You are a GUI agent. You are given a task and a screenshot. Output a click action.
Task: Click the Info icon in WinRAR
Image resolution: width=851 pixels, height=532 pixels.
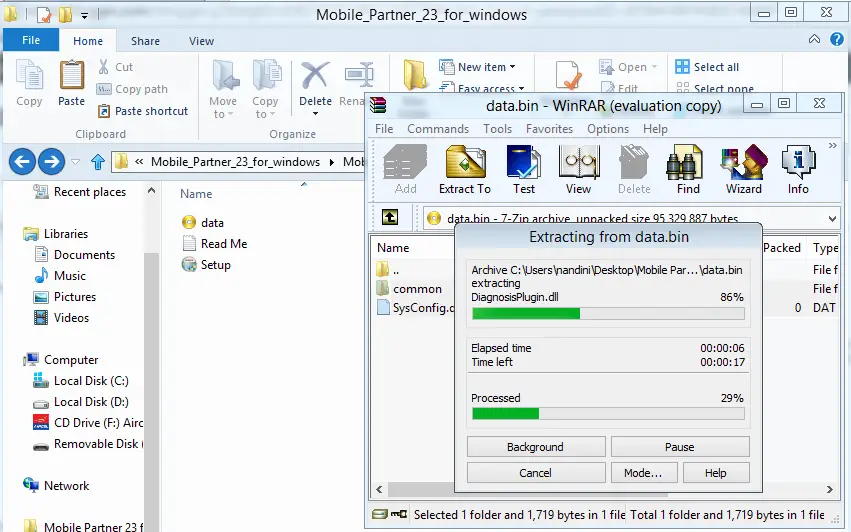coord(798,168)
